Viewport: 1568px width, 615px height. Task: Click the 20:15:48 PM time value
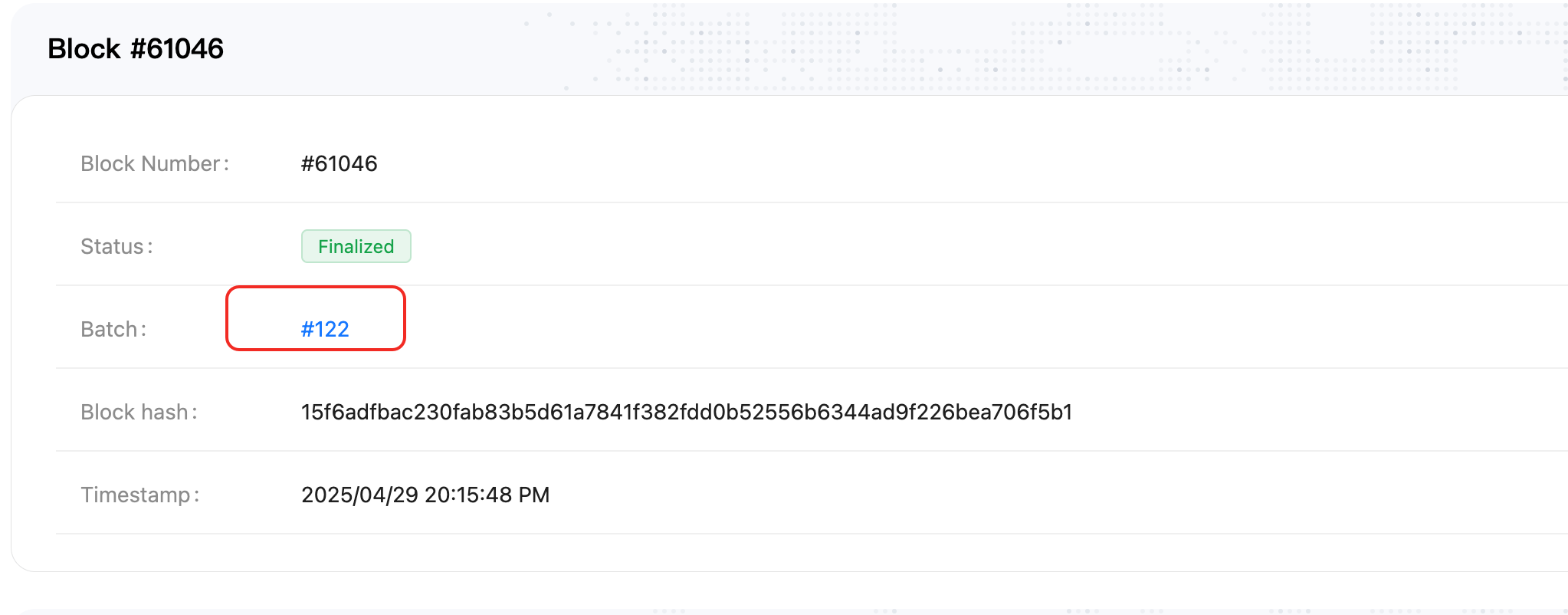pos(487,495)
